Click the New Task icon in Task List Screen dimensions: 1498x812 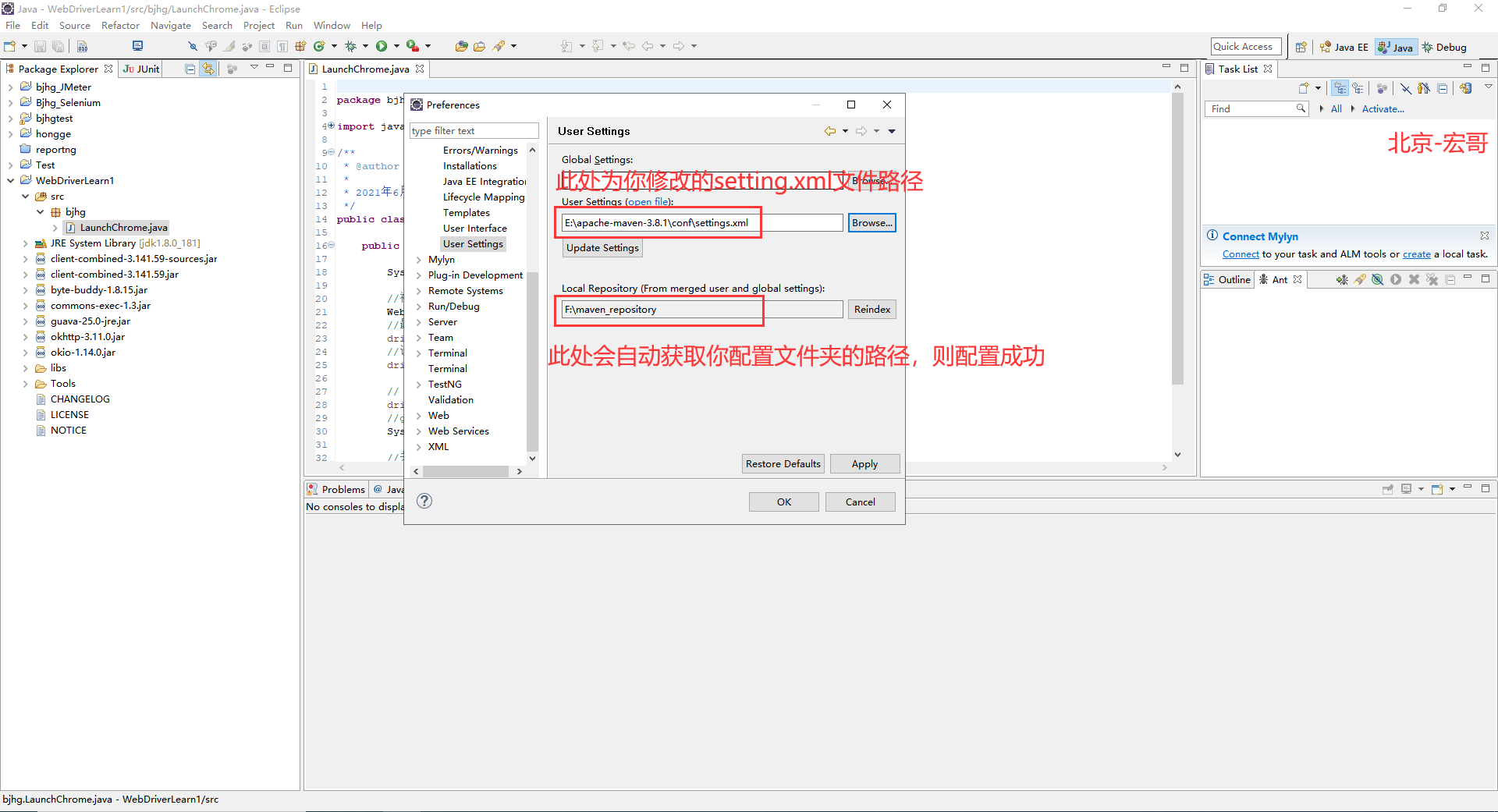coord(1304,88)
